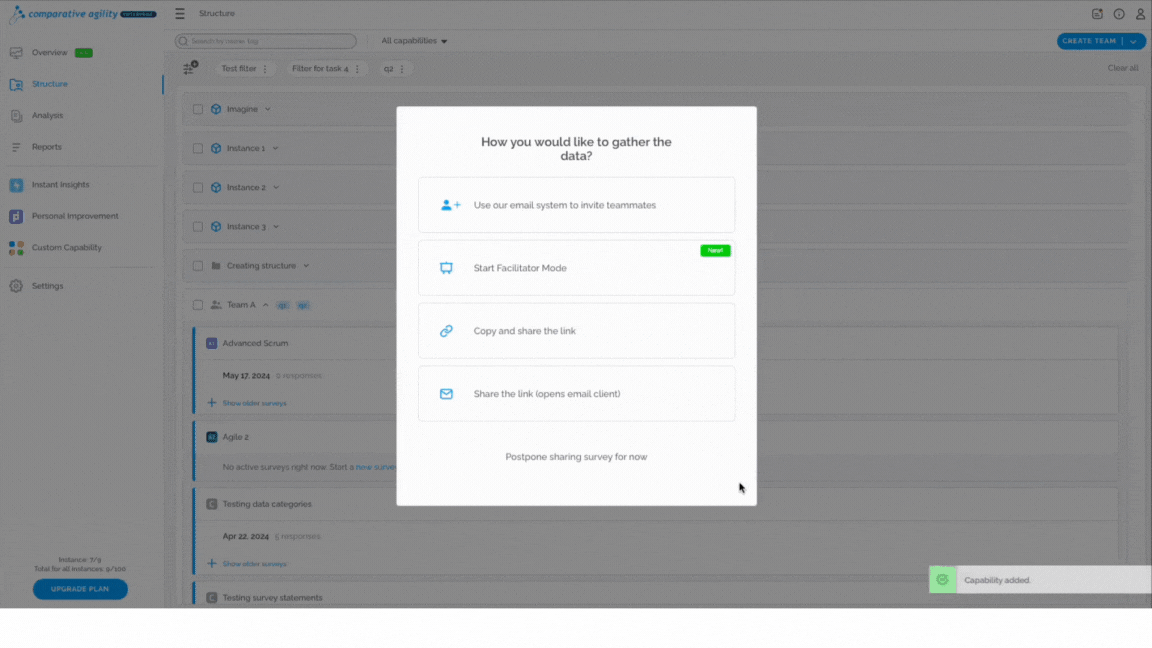1152x648 pixels.
Task: Expand the Creating structure chevron
Action: point(306,266)
